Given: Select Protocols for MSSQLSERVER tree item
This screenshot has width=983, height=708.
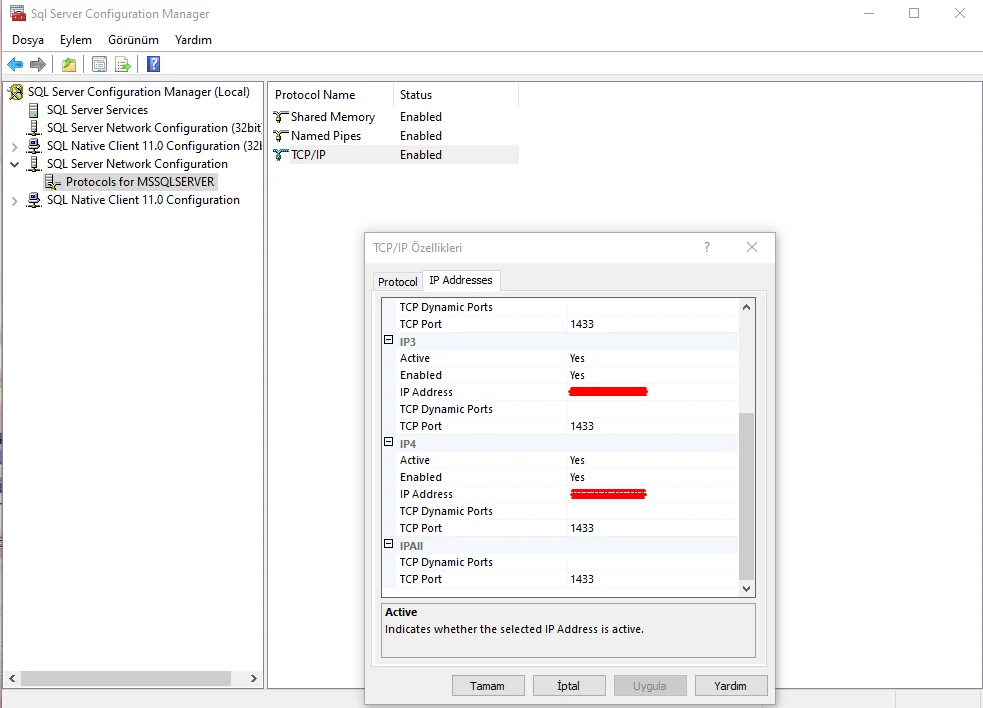Looking at the screenshot, I should click(x=140, y=182).
